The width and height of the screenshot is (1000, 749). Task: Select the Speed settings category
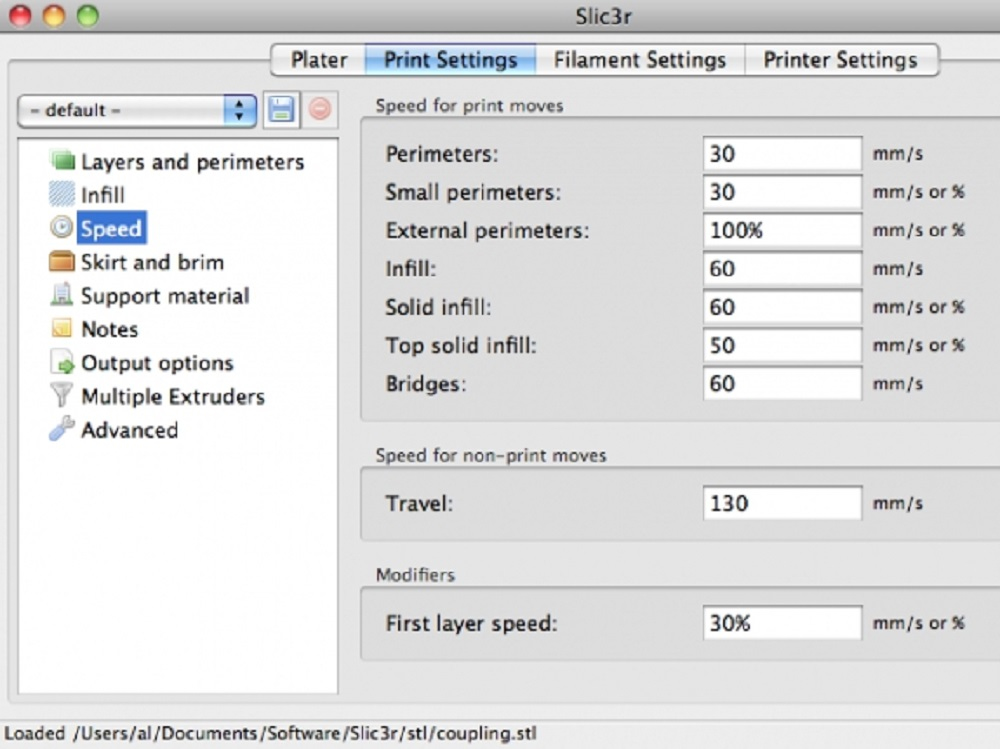[x=111, y=228]
